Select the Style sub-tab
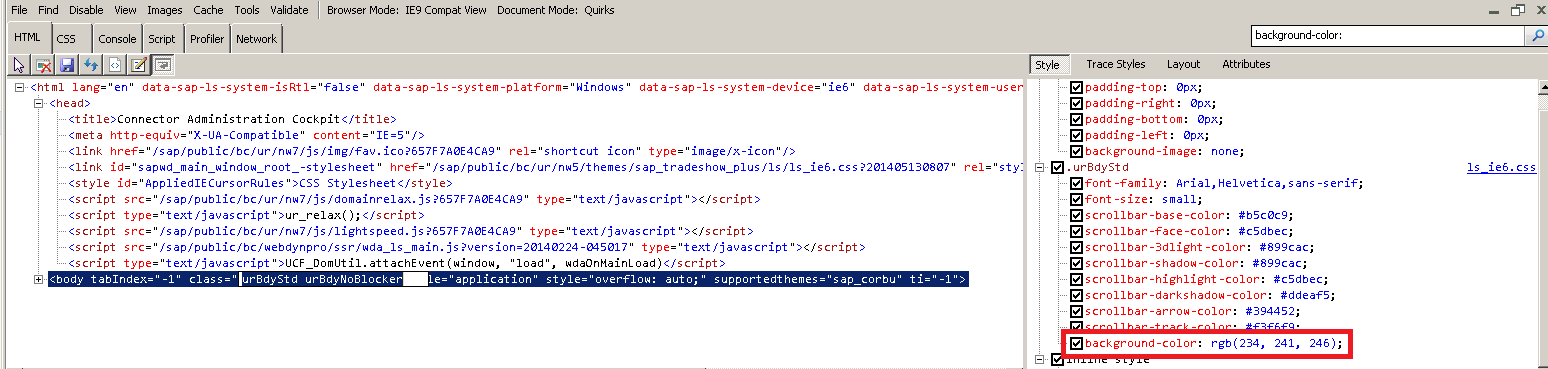Screen dimensions: 1548x369 (1048, 64)
